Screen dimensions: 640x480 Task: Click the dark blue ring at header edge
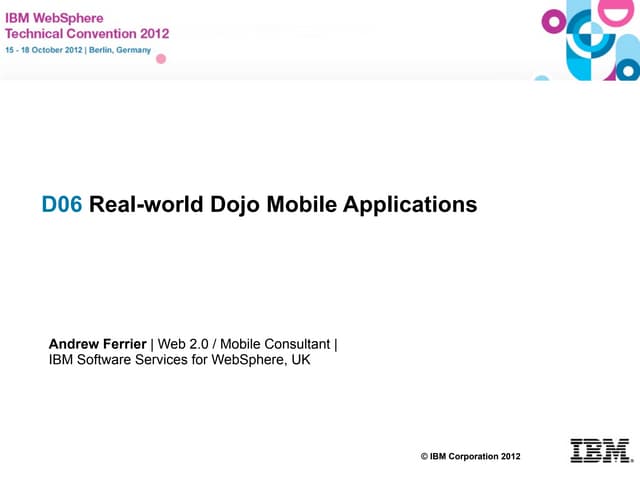(628, 69)
